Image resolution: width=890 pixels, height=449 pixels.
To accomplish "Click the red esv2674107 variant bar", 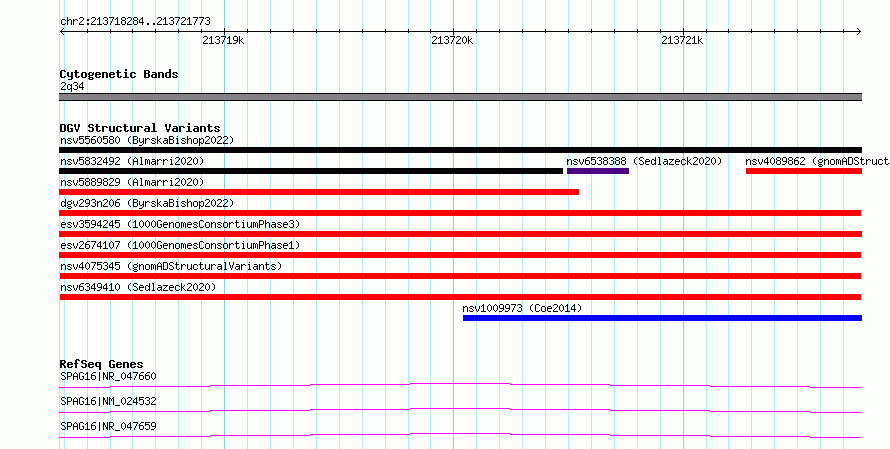I will coord(460,255).
